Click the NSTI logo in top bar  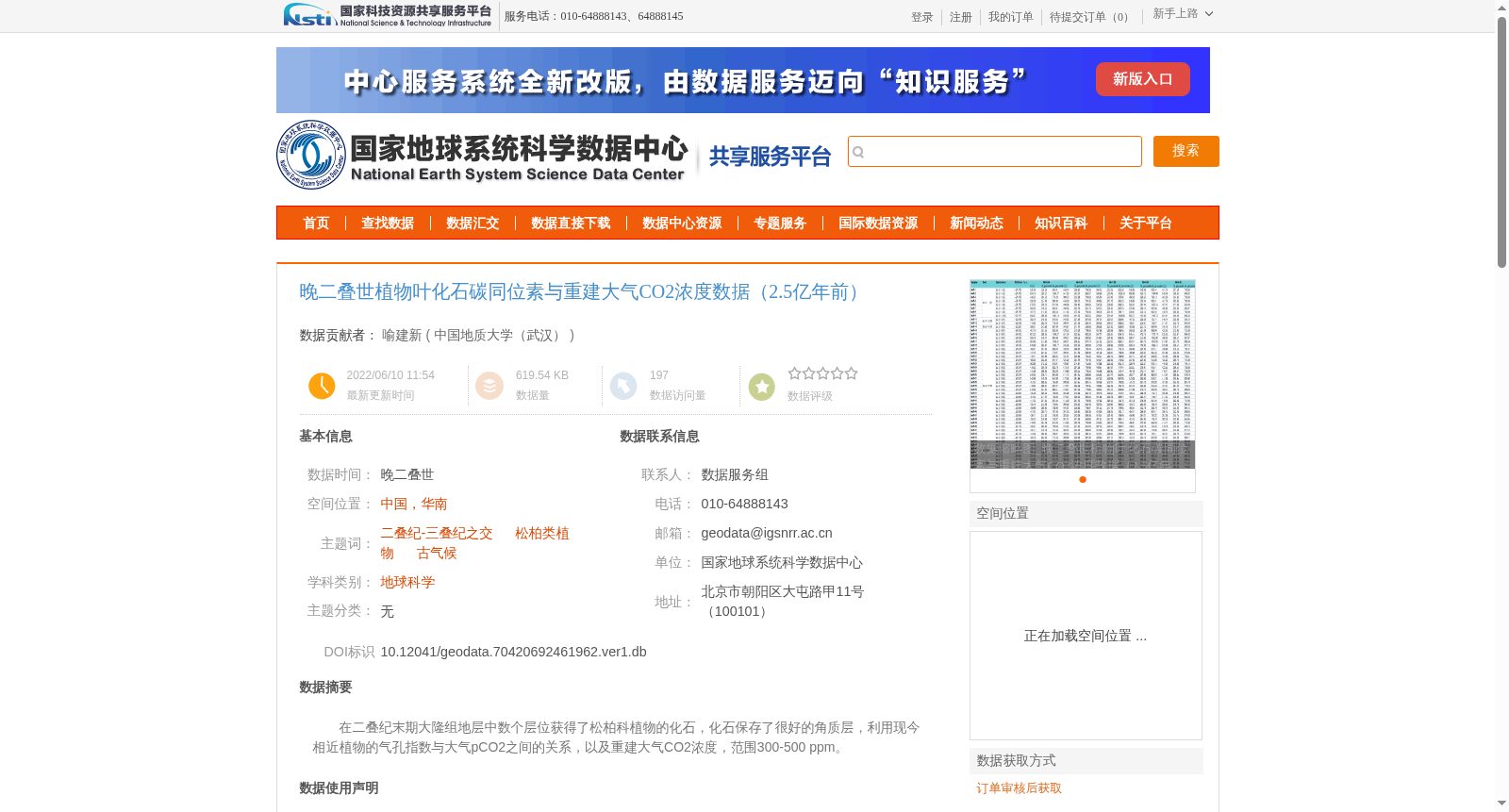pos(388,15)
